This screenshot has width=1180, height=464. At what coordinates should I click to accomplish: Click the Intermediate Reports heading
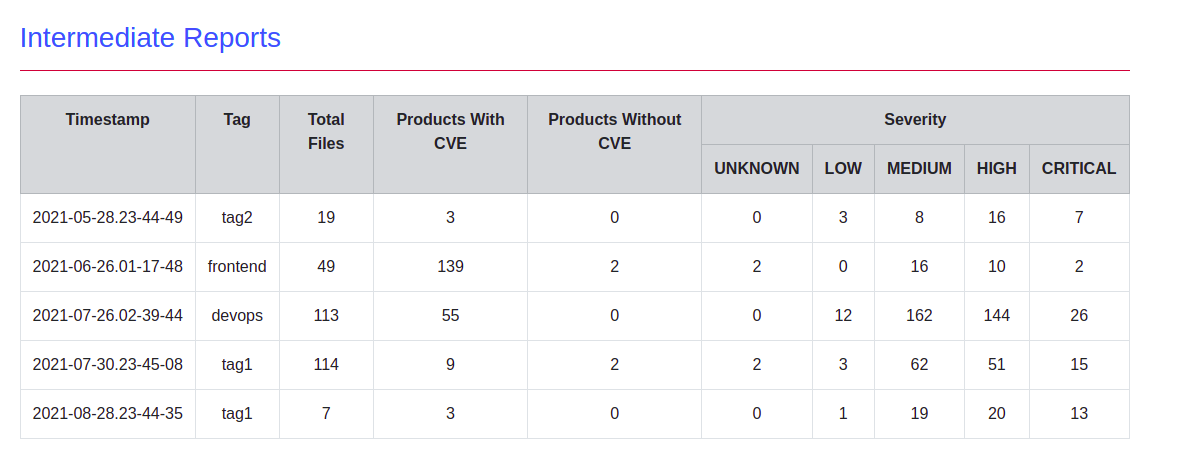[151, 38]
